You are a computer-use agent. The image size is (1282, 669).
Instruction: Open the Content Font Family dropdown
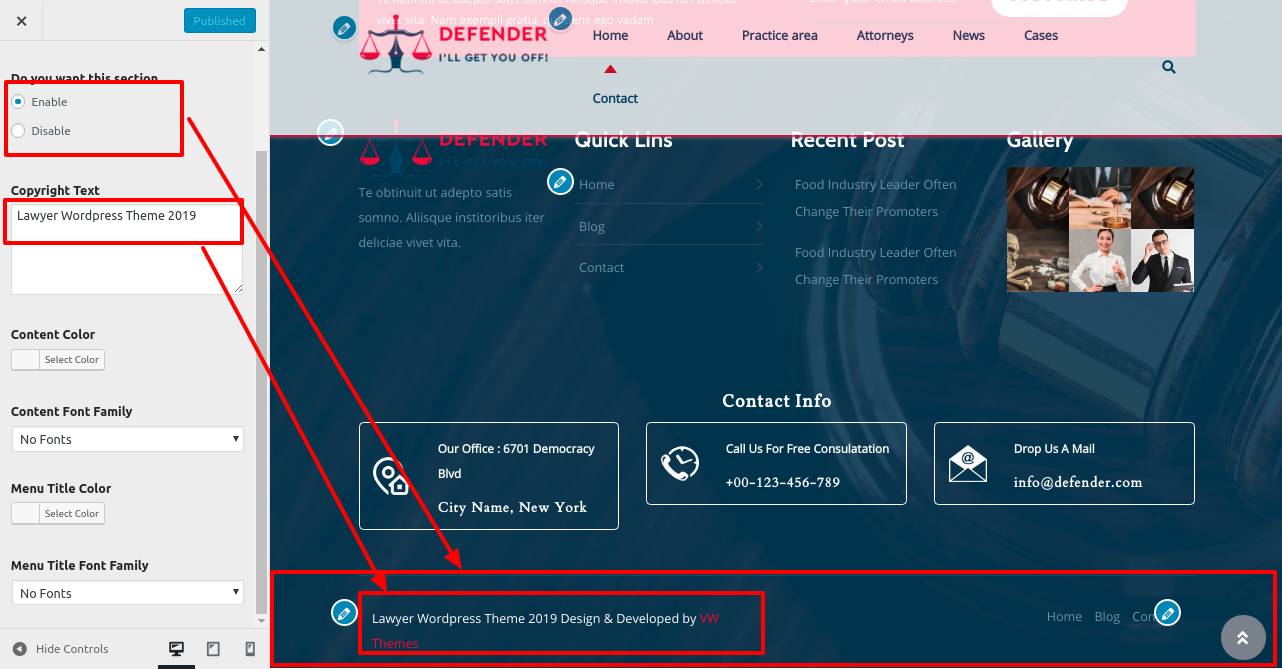[127, 439]
